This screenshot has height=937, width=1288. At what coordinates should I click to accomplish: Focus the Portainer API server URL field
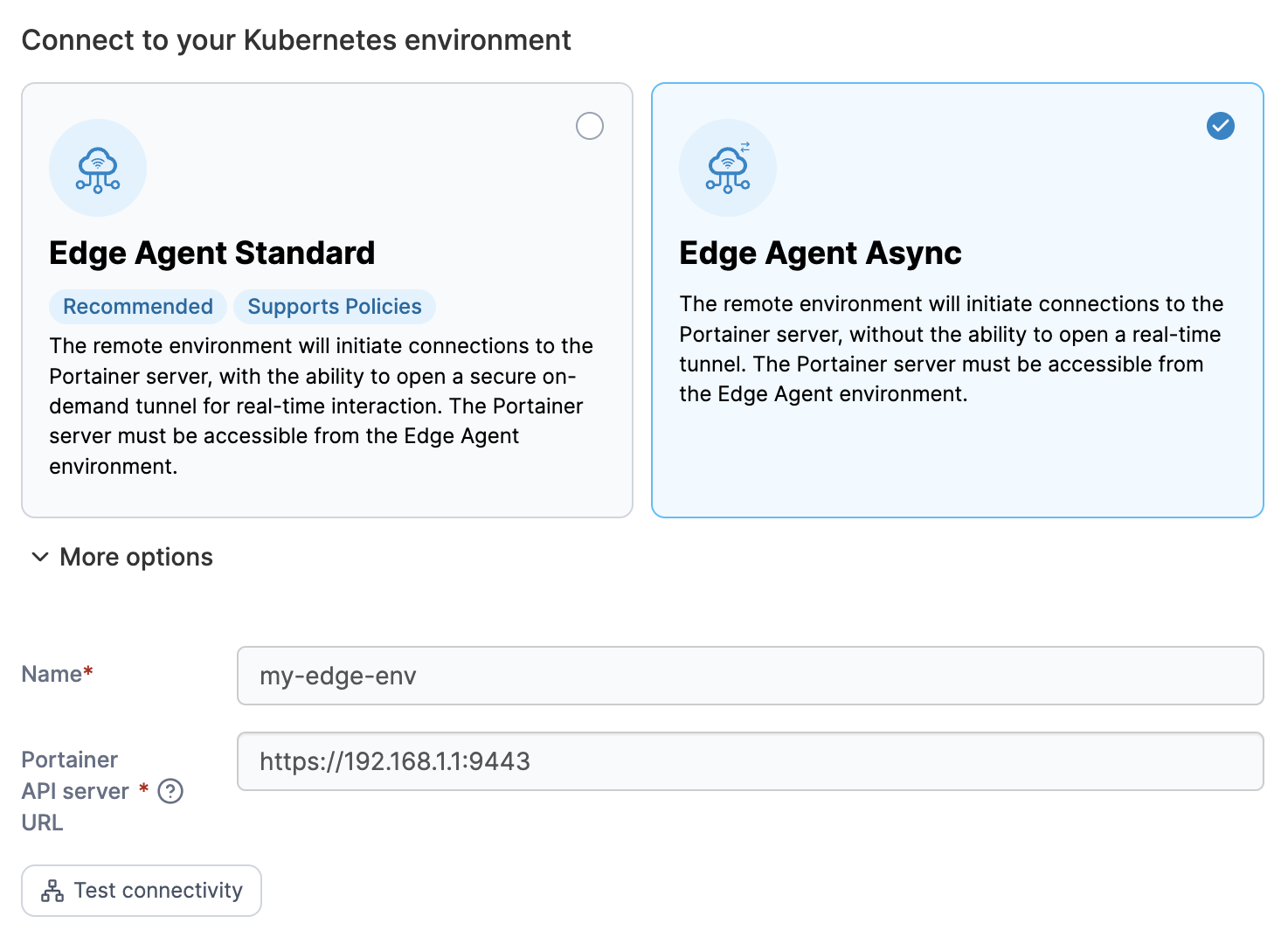tap(751, 761)
